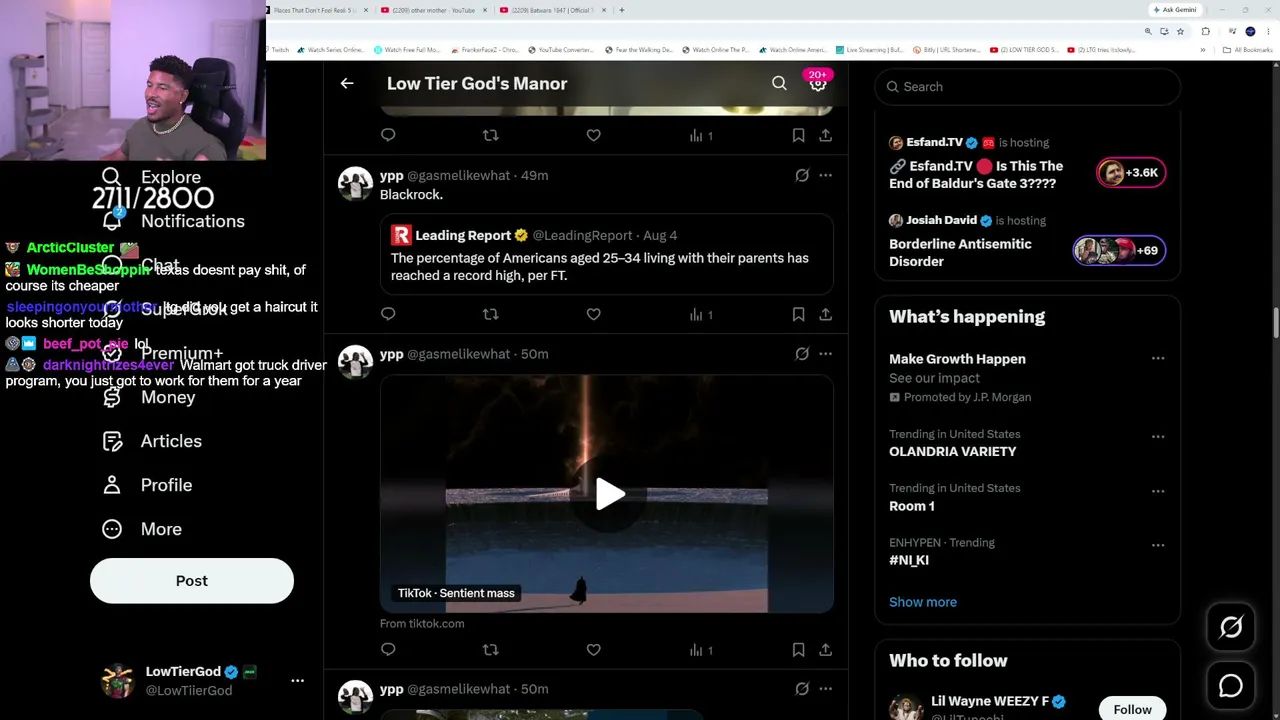Open the YouTube Converter bookmark
1280x720 pixels.
[561, 50]
